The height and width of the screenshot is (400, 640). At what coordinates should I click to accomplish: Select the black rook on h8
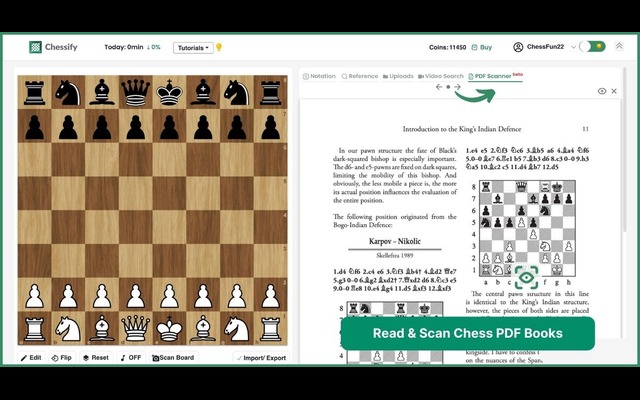[271, 92]
